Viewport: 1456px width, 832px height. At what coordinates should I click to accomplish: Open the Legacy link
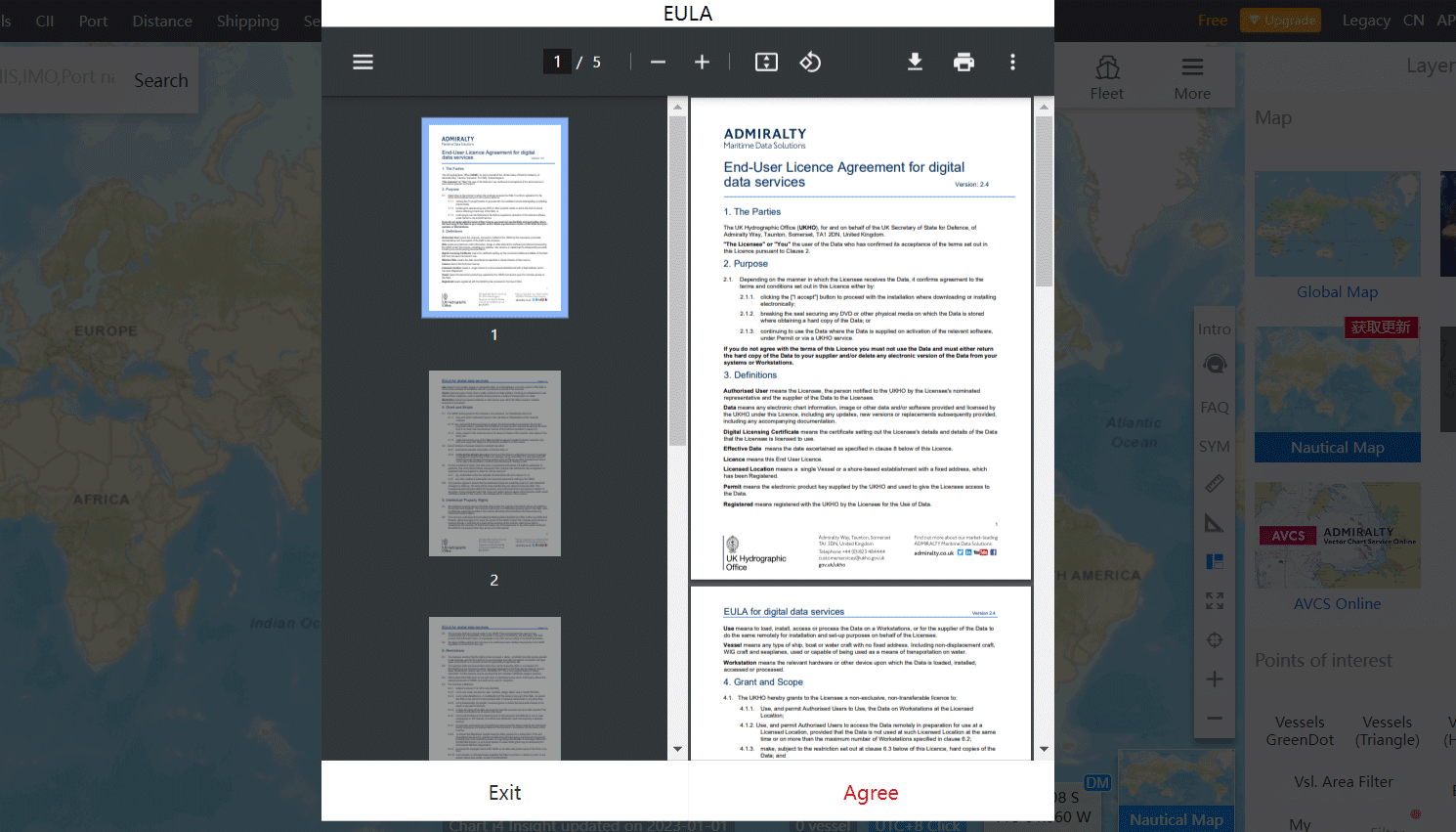1366,20
